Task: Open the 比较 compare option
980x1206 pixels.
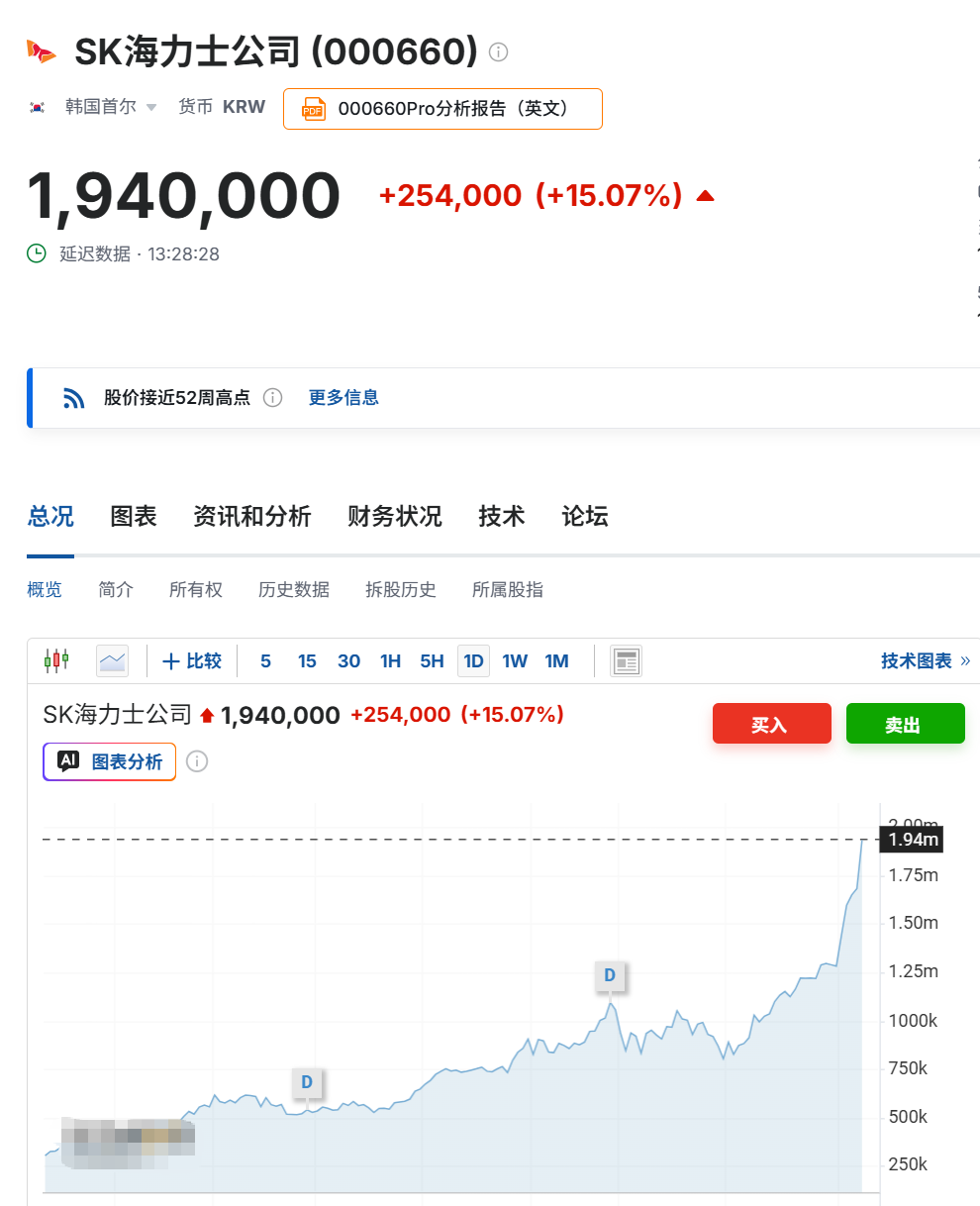Action: pos(192,660)
